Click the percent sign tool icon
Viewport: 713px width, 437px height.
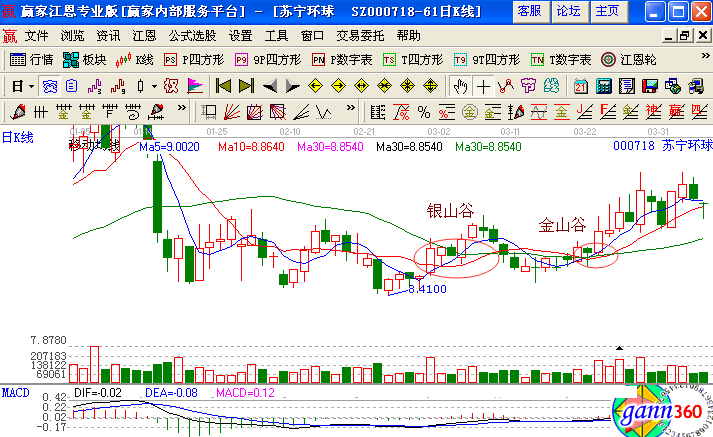pos(423,111)
